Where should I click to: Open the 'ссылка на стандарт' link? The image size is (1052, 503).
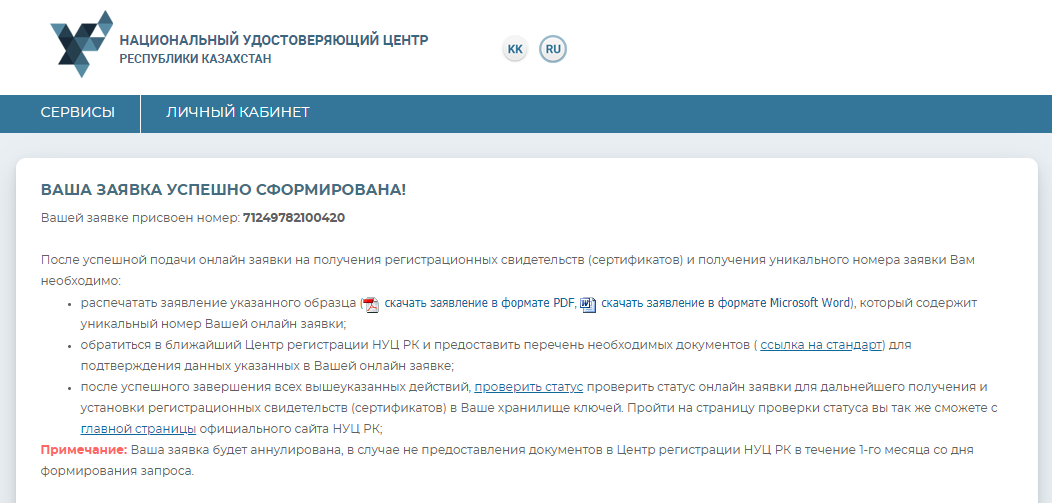coord(821,345)
